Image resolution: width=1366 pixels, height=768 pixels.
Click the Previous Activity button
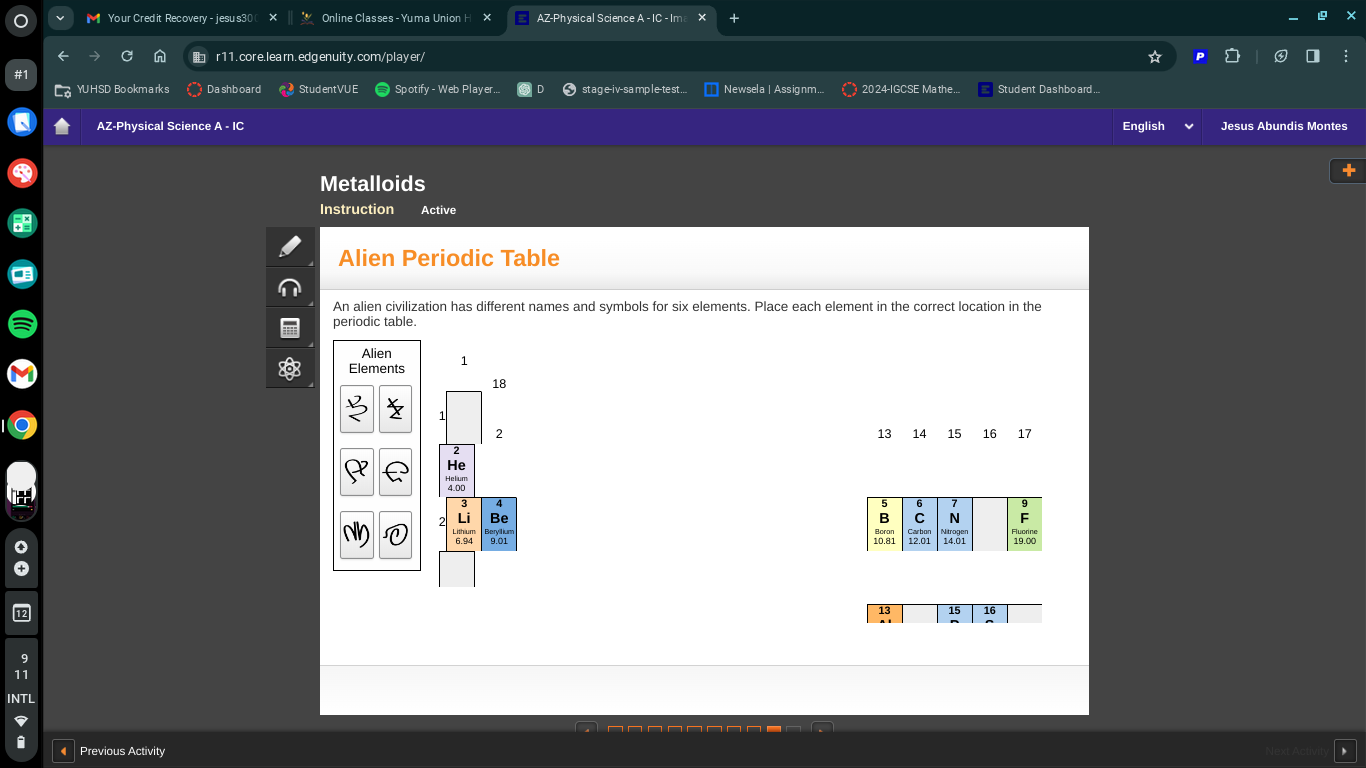tap(108, 750)
